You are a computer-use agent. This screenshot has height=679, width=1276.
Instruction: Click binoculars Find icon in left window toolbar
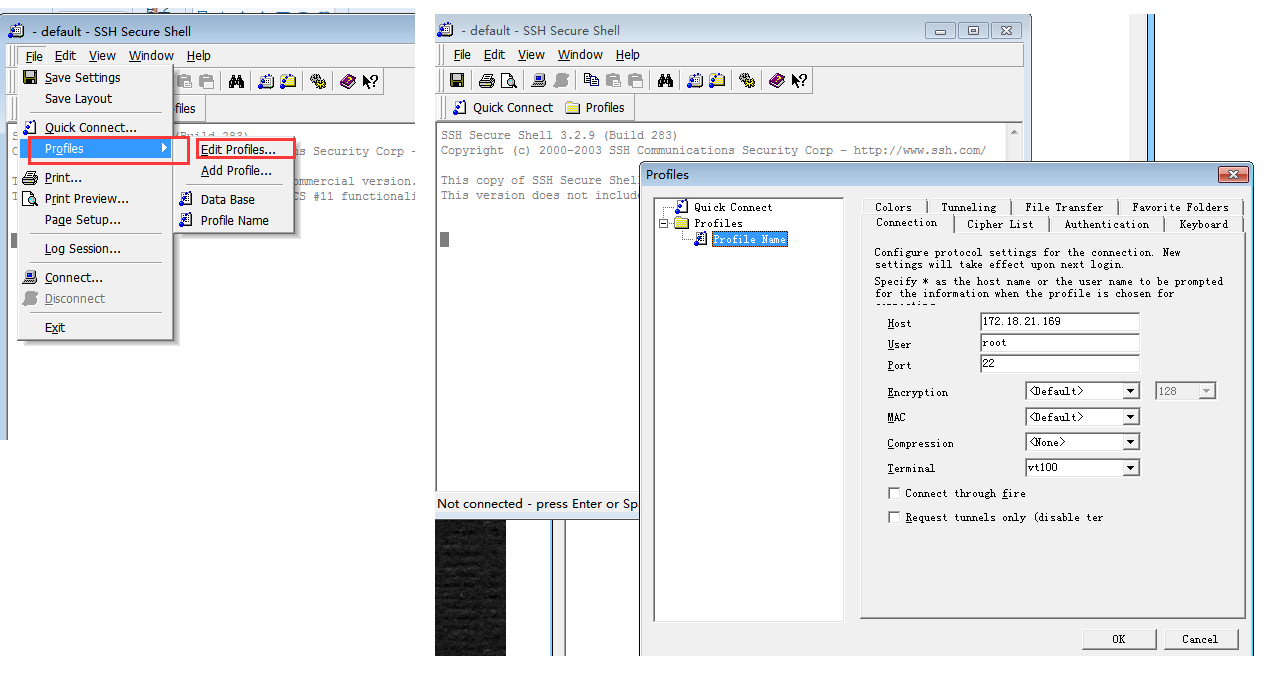pyautogui.click(x=237, y=82)
